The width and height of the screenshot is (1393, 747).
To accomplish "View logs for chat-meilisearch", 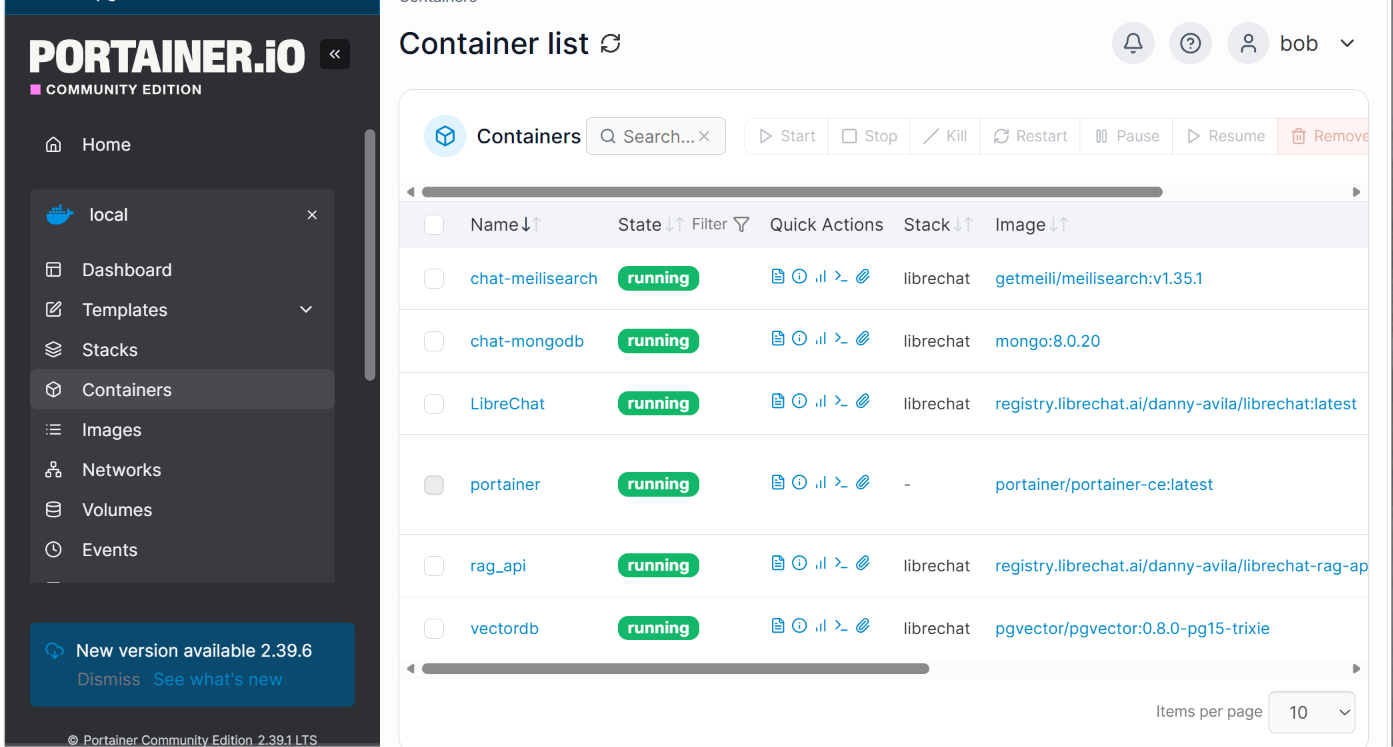I will 778,277.
